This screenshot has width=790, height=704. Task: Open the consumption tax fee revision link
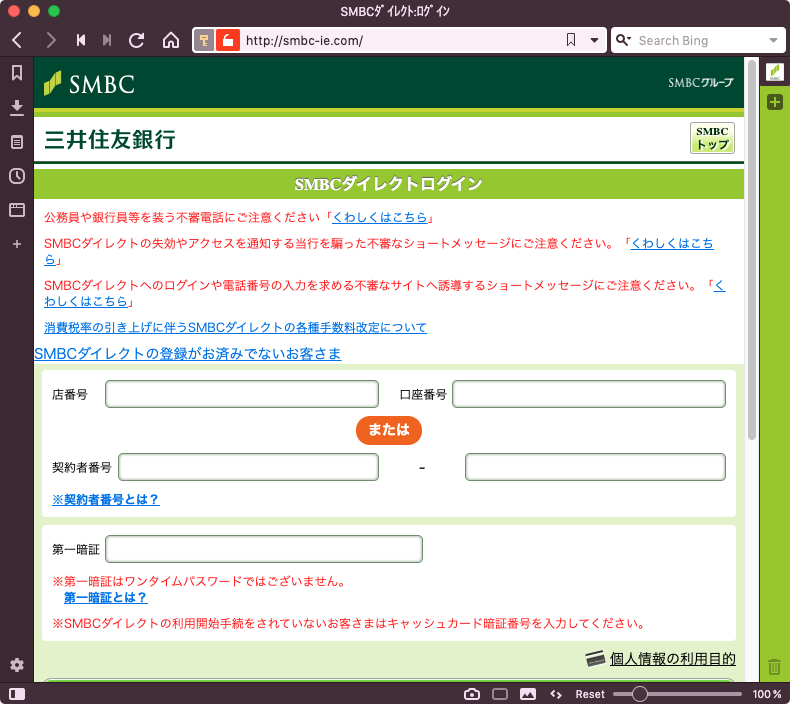235,328
